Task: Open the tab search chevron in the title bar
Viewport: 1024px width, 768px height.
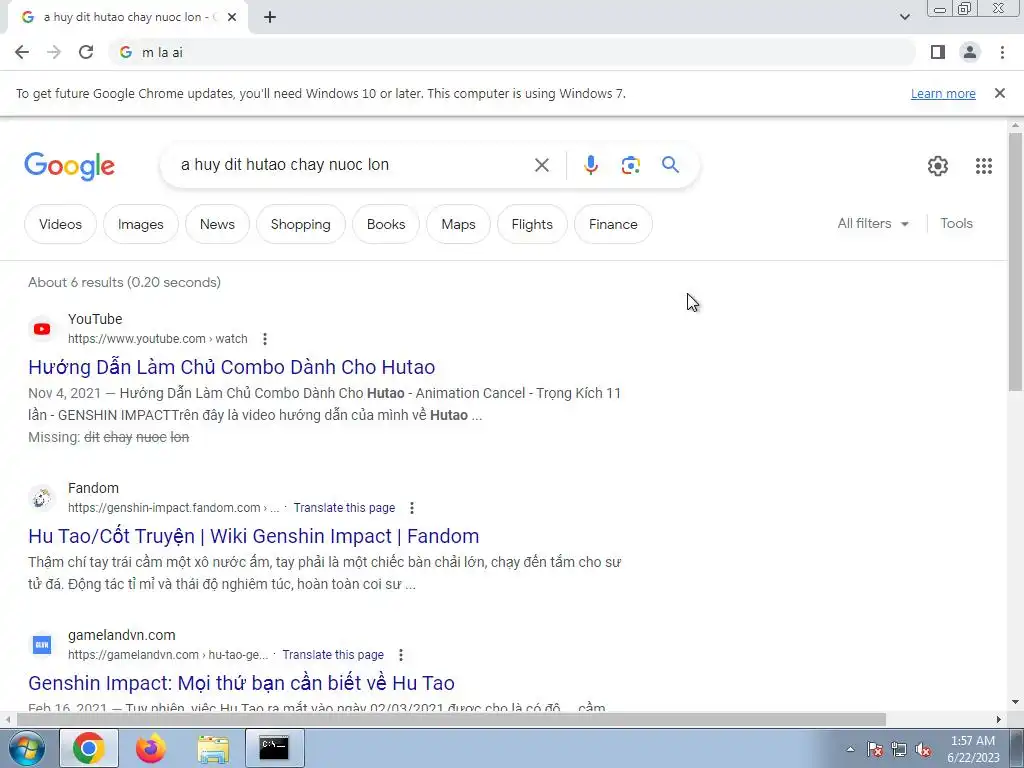Action: coord(904,17)
